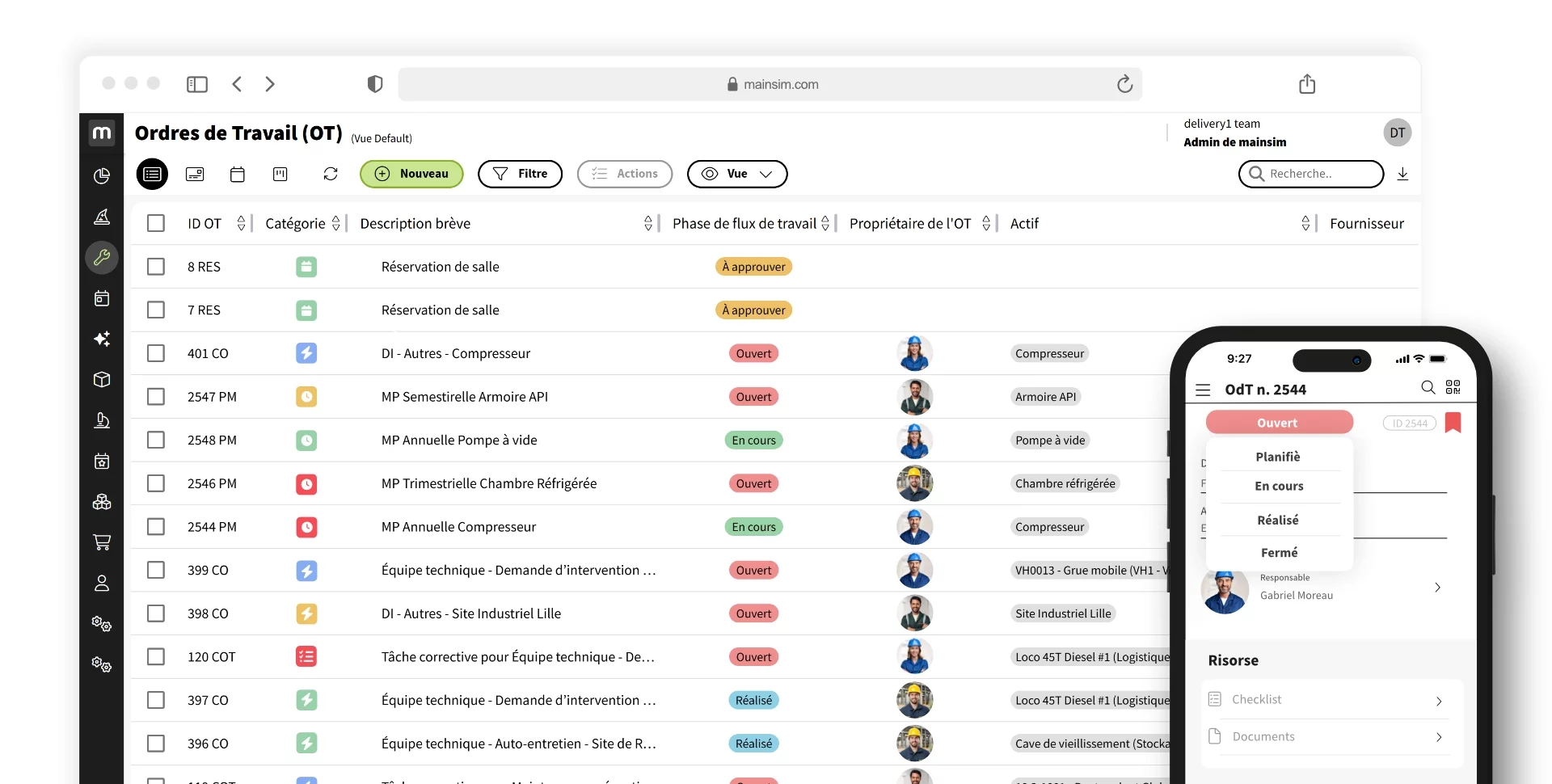1552x784 pixels.
Task: Click the owner avatar for 2546 PM
Action: click(915, 483)
